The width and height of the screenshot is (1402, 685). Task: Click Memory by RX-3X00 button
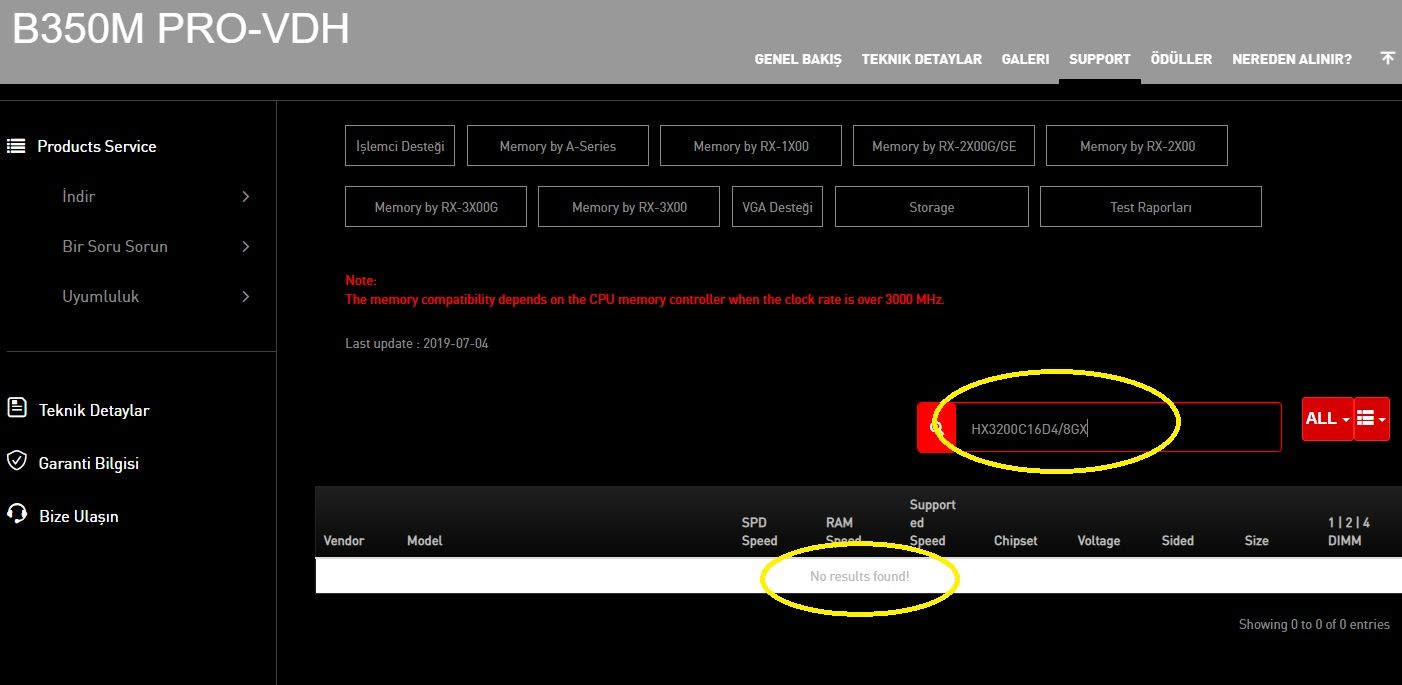click(629, 207)
